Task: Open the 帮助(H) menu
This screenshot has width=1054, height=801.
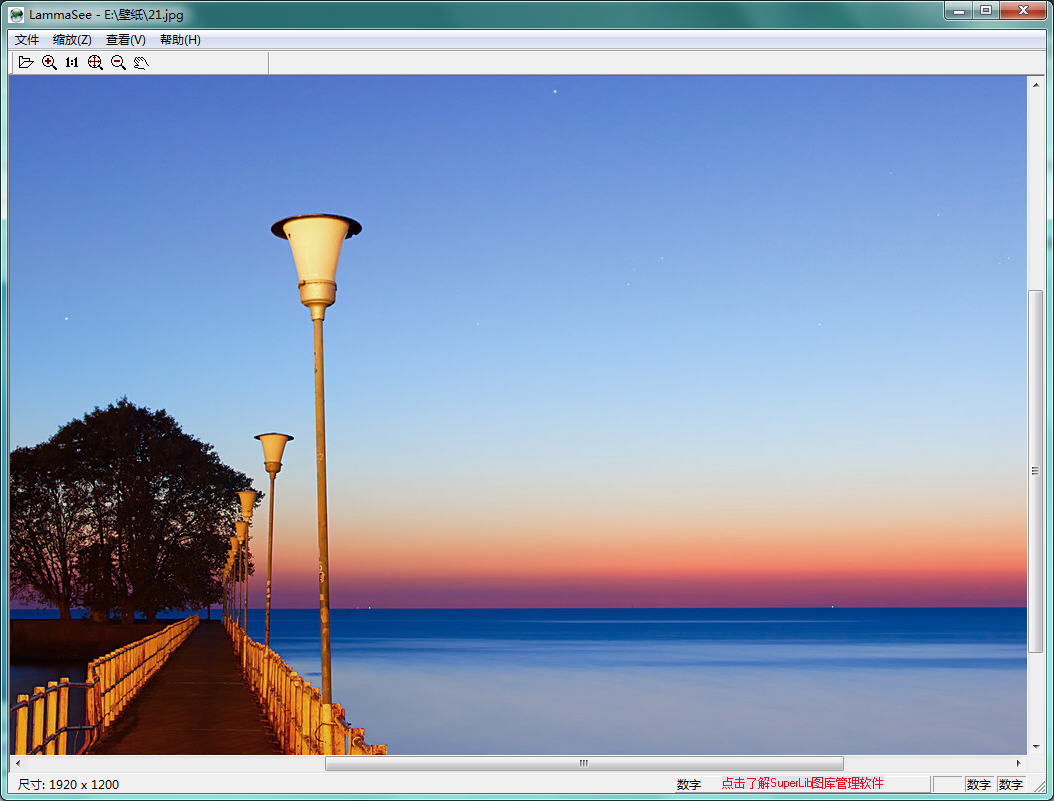Action: point(180,40)
